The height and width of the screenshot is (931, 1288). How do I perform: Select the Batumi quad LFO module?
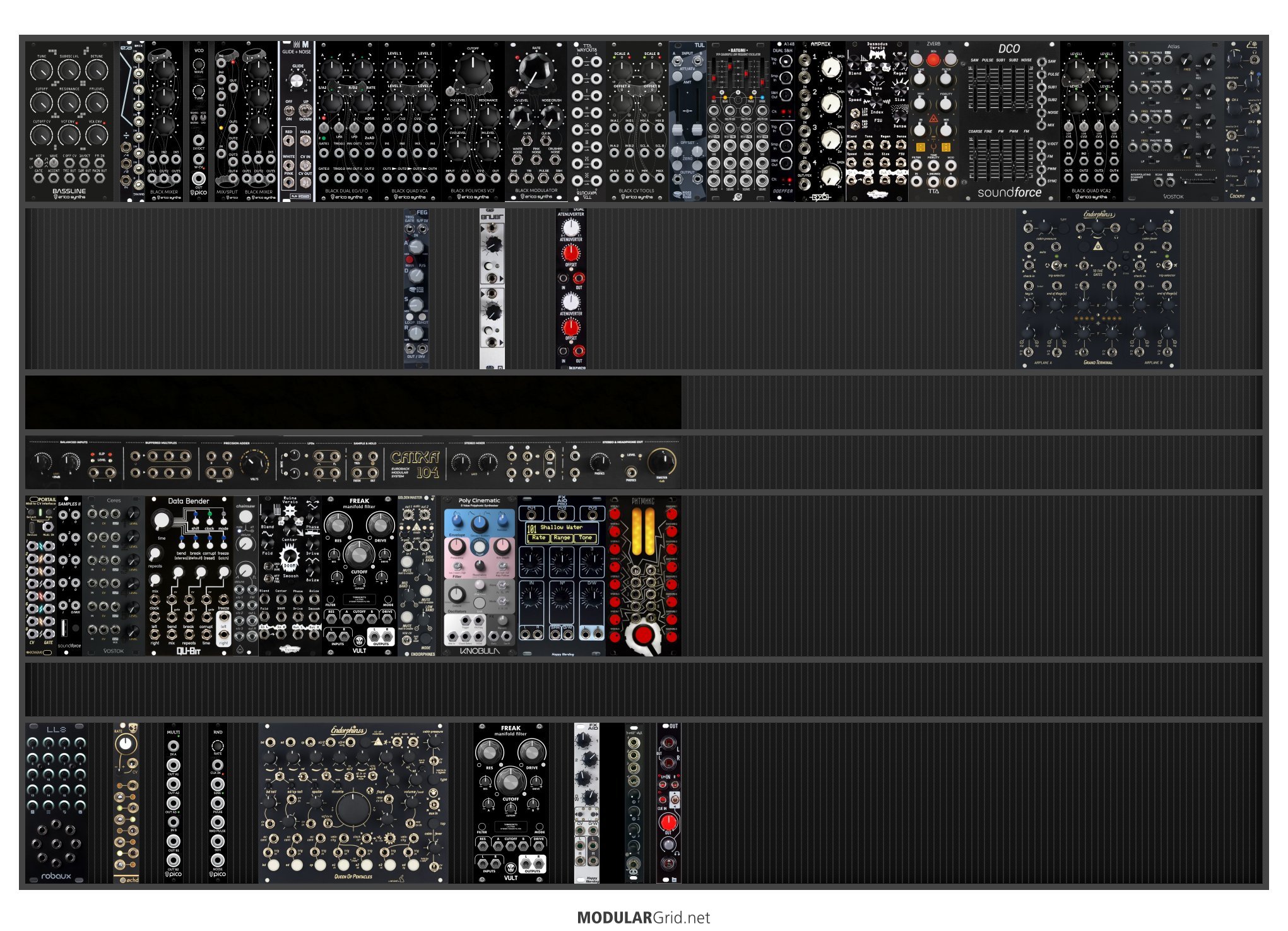pyautogui.click(x=738, y=122)
